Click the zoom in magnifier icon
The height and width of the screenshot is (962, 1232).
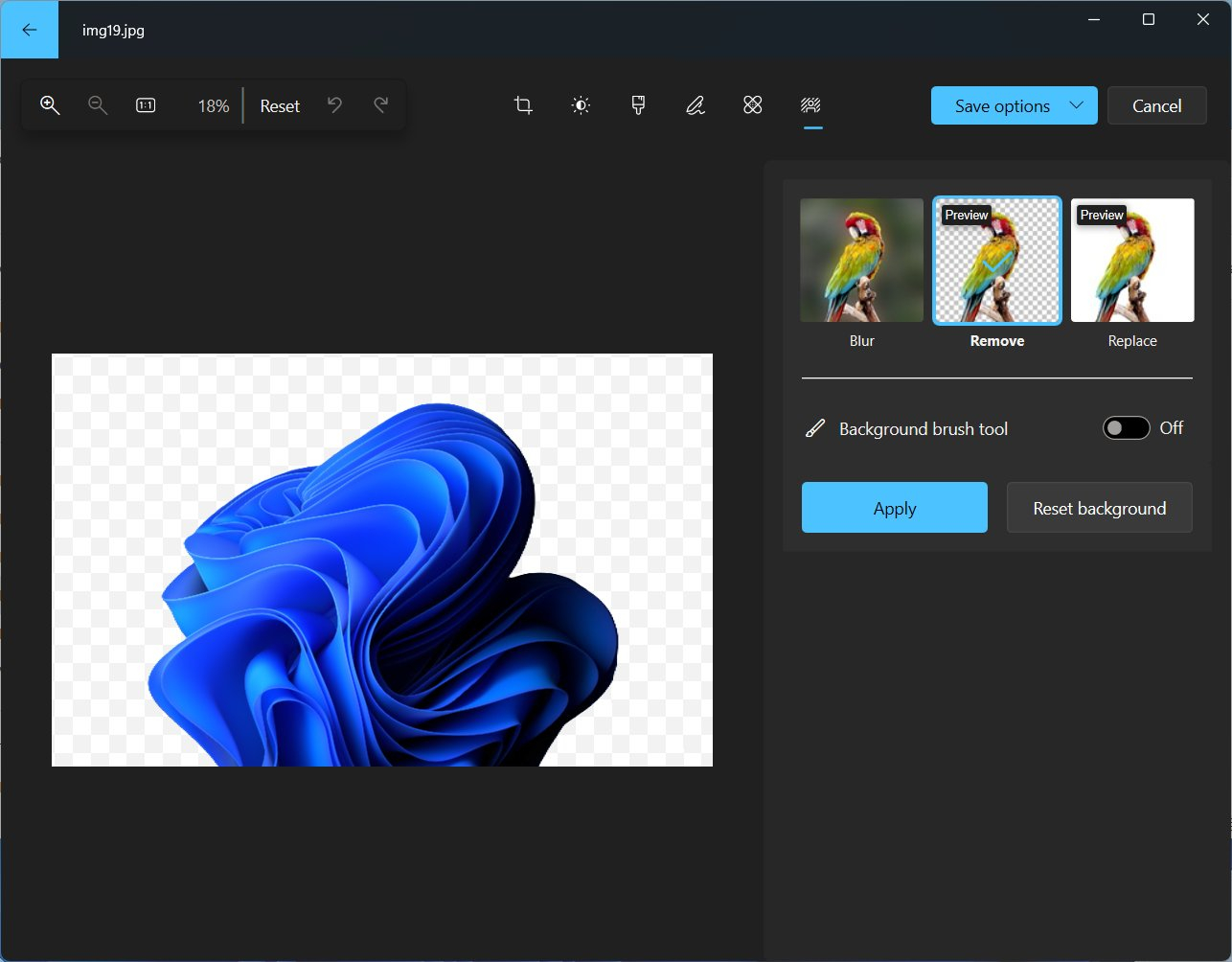50,105
